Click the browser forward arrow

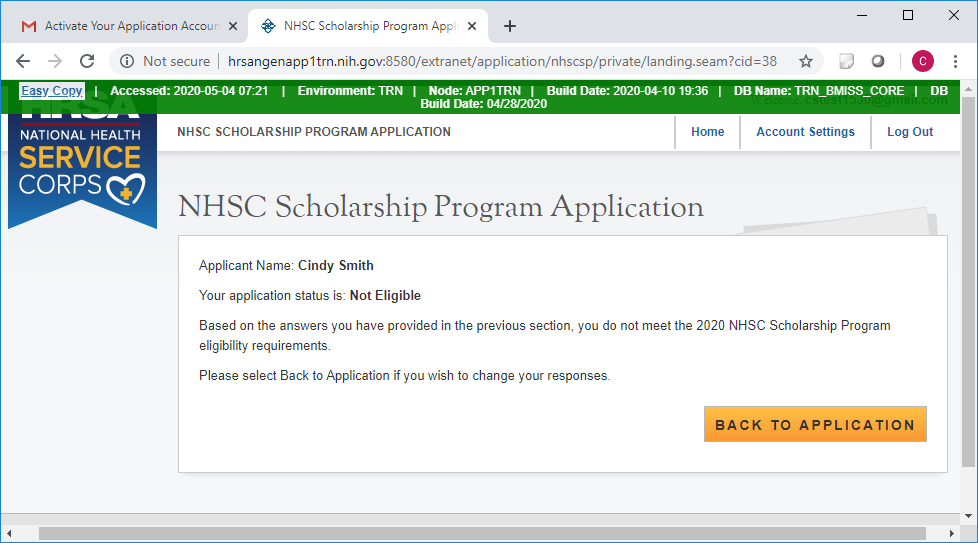[x=55, y=61]
